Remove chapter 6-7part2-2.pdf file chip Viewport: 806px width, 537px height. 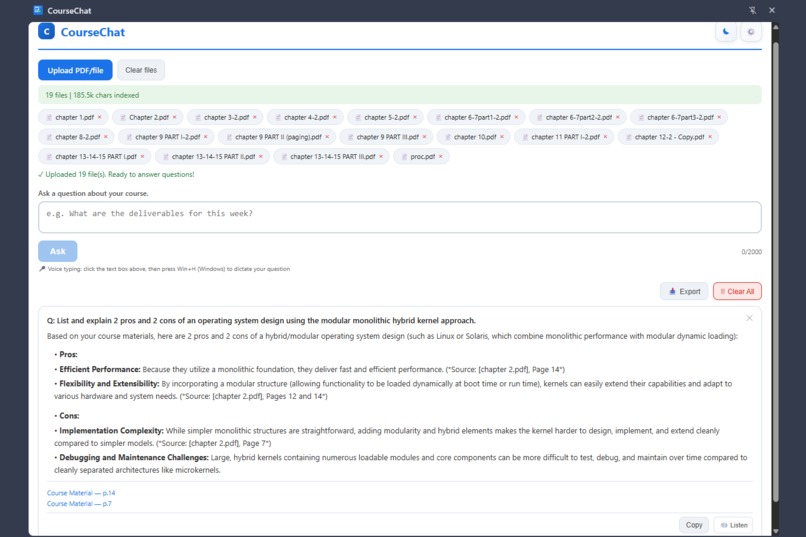click(x=617, y=118)
